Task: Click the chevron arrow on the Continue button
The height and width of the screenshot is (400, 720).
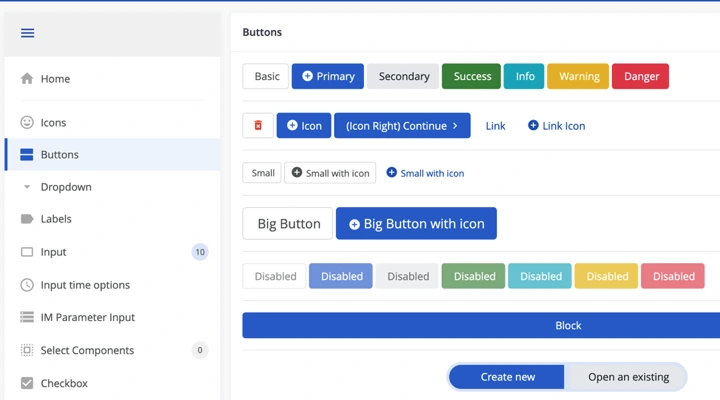Action: coord(455,125)
